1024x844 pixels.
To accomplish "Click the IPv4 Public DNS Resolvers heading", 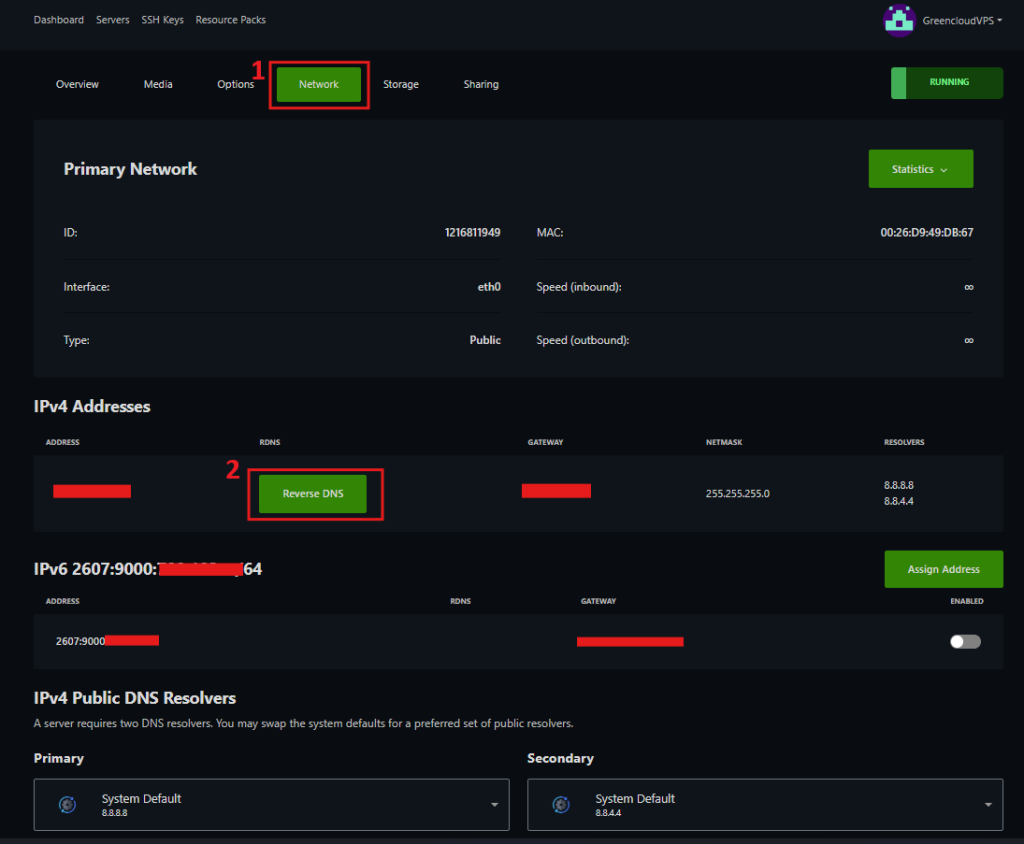I will point(135,698).
